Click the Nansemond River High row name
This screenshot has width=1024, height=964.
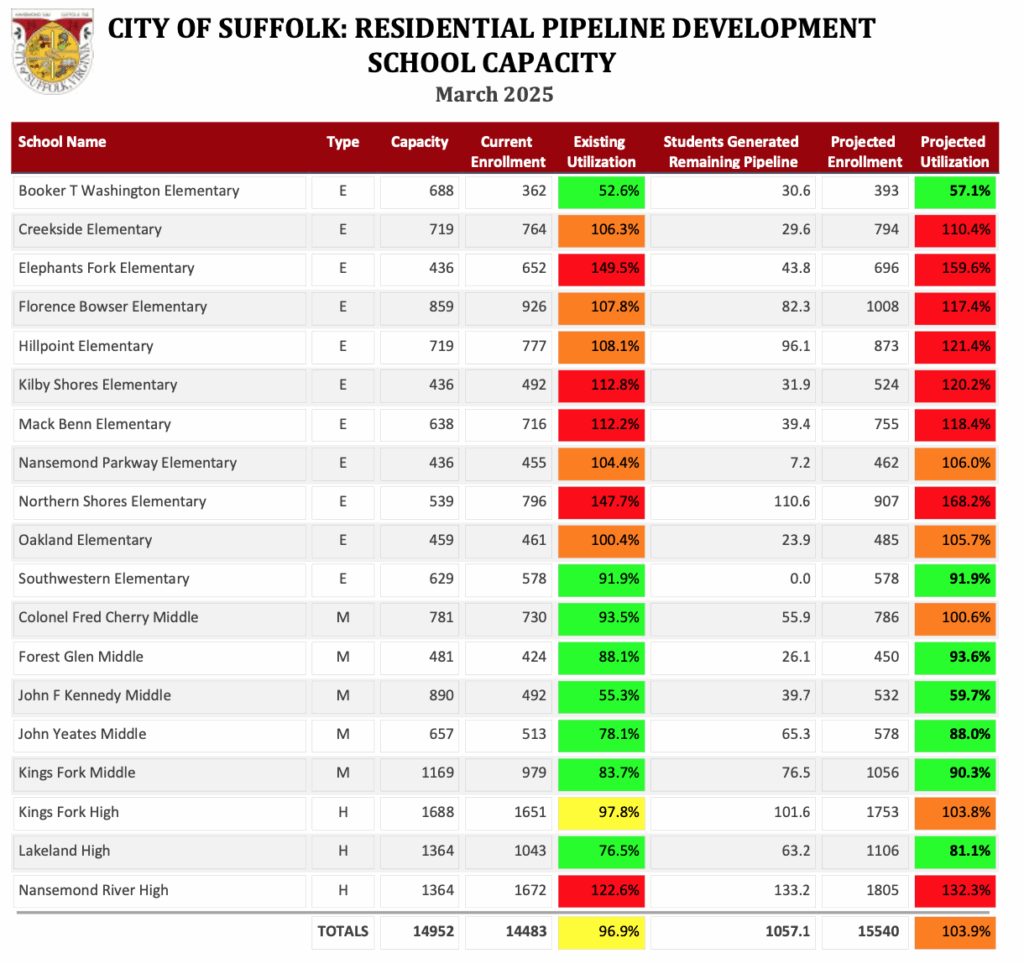[93, 890]
